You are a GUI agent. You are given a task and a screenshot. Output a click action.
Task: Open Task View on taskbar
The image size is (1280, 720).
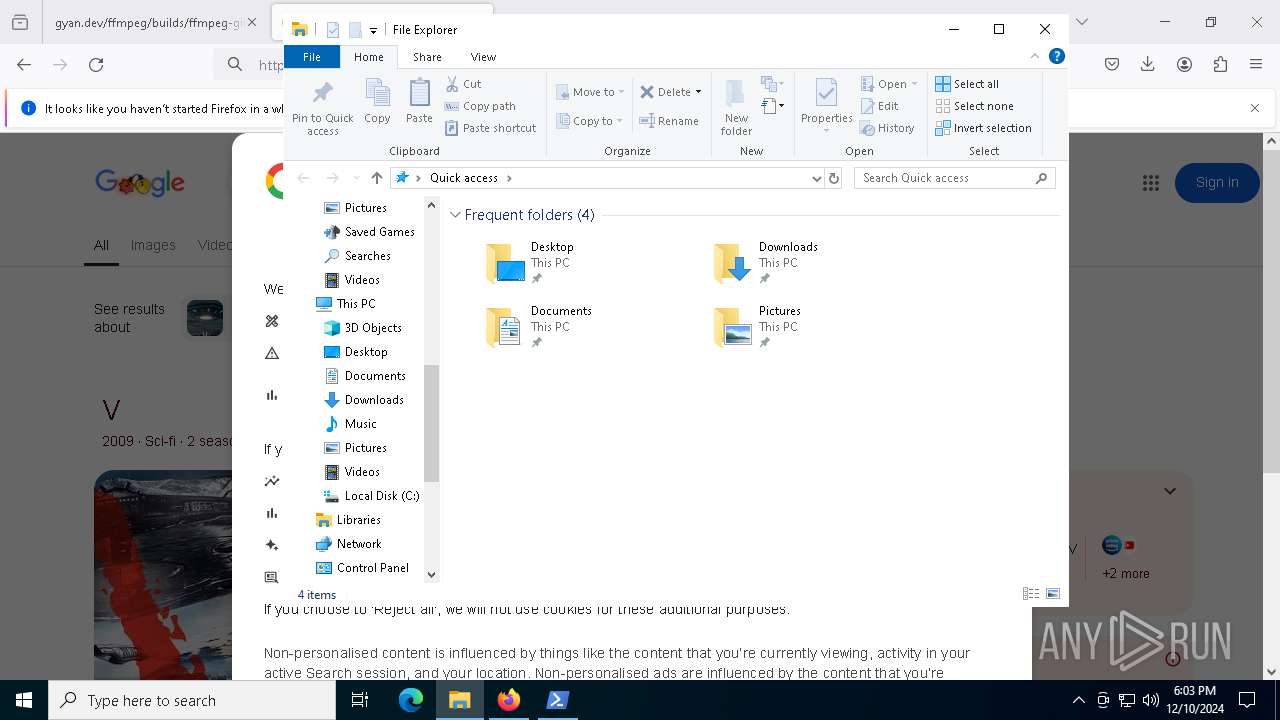coord(361,700)
